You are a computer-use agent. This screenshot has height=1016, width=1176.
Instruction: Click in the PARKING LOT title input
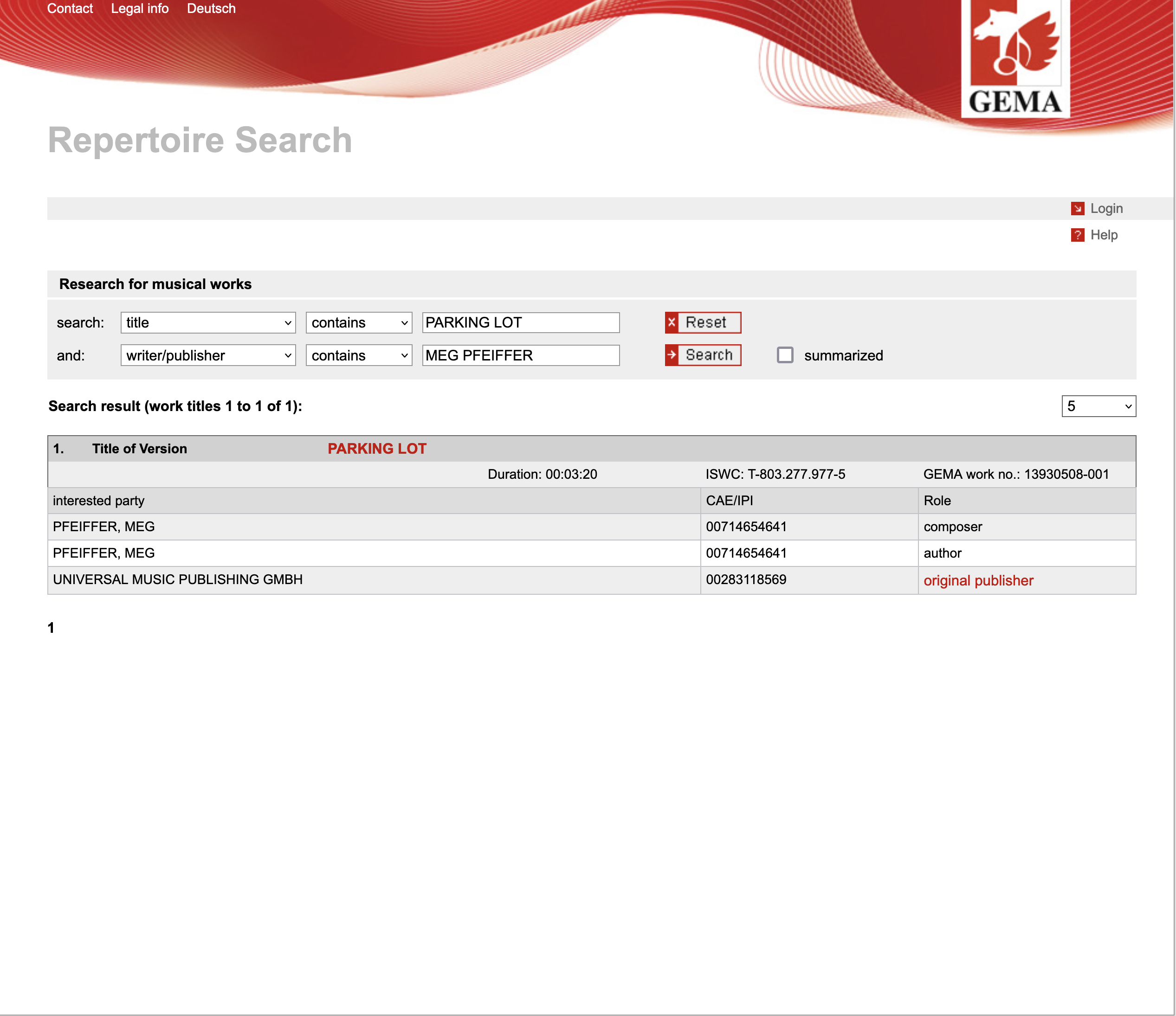click(x=520, y=323)
